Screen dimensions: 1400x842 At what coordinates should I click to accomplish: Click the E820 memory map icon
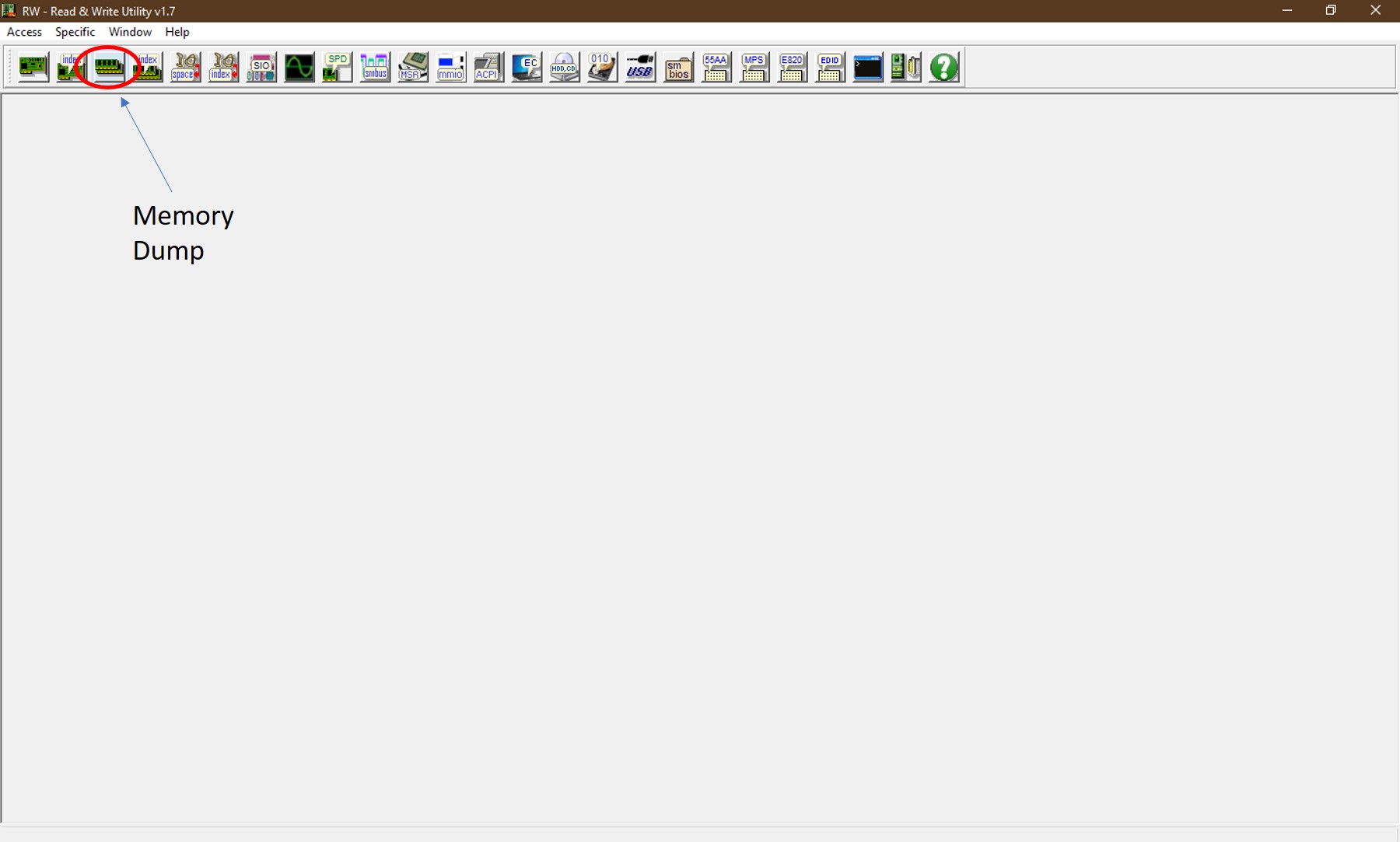pyautogui.click(x=792, y=68)
